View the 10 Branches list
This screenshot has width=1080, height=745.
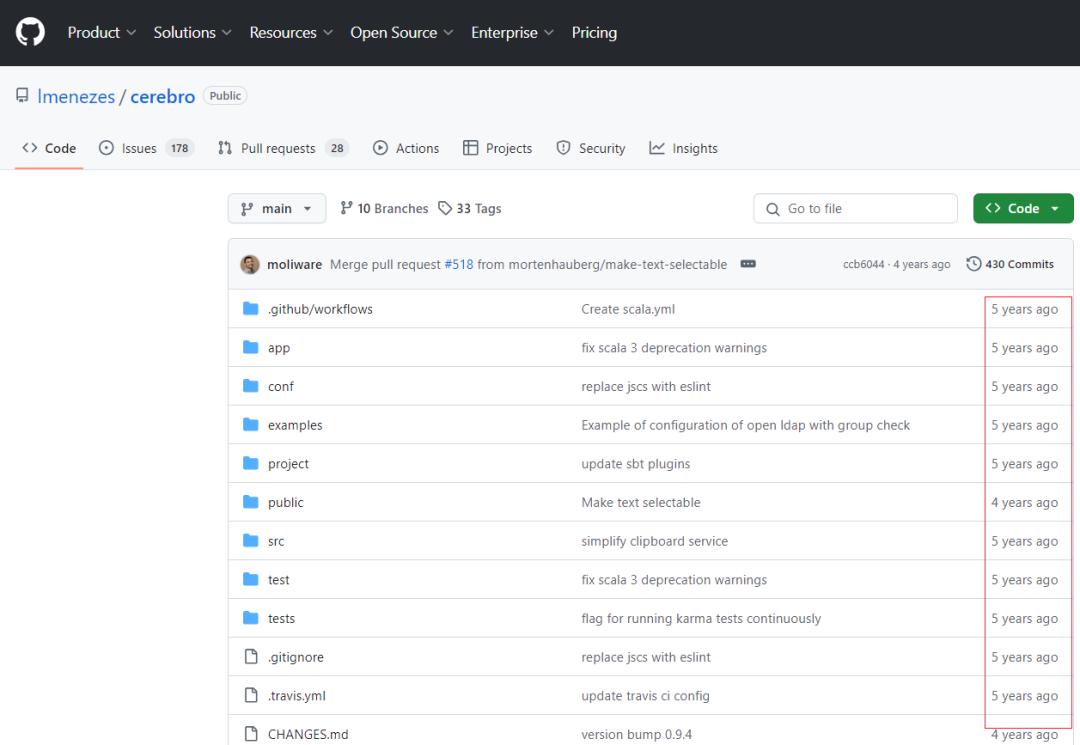(384, 209)
